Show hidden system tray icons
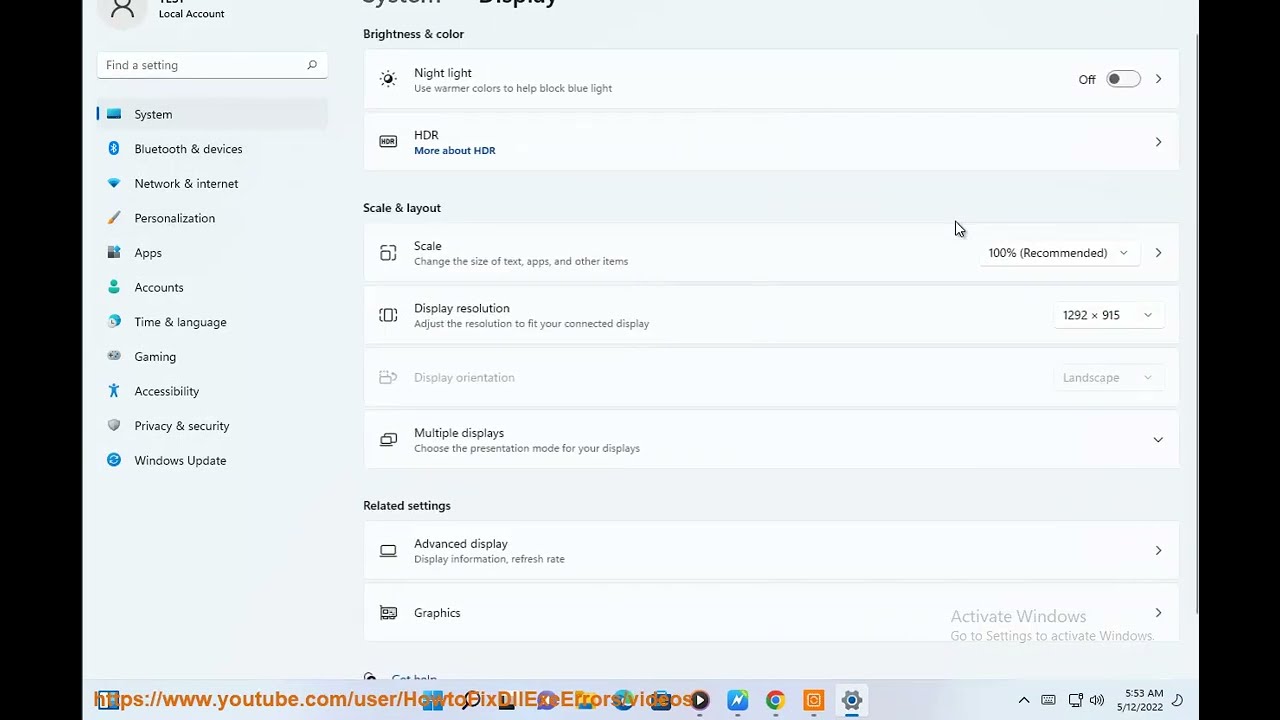Viewport: 1280px width, 720px height. click(1024, 701)
